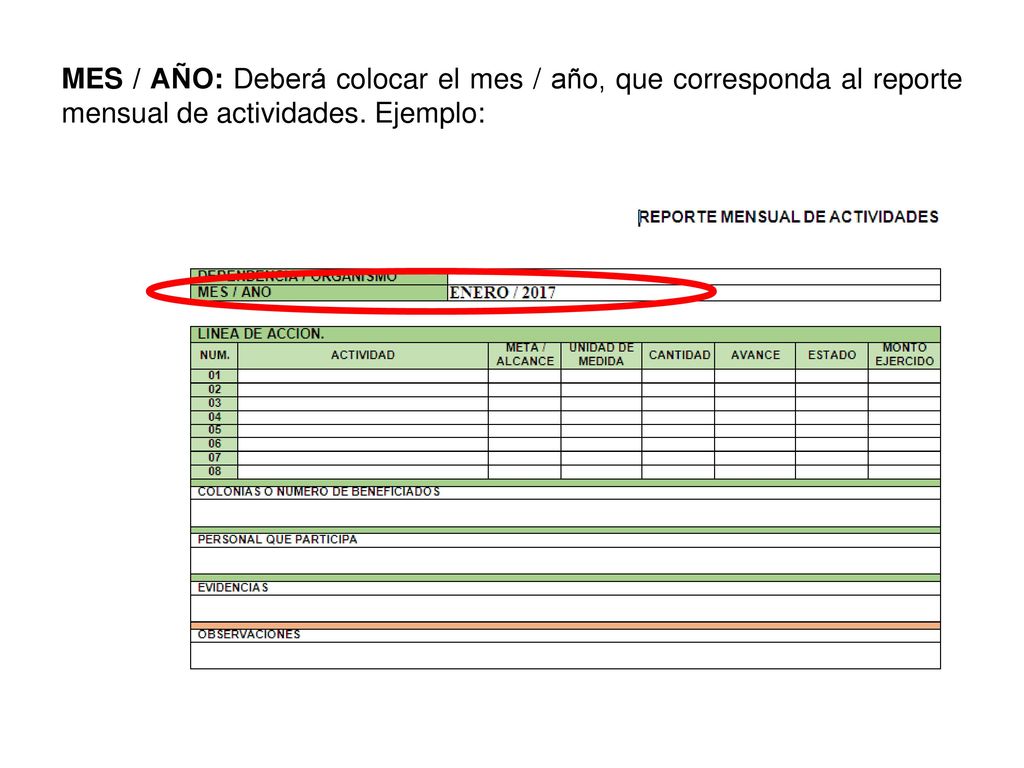Viewport: 1024px width, 768px height.
Task: Select row number 02
Action: pos(215,390)
